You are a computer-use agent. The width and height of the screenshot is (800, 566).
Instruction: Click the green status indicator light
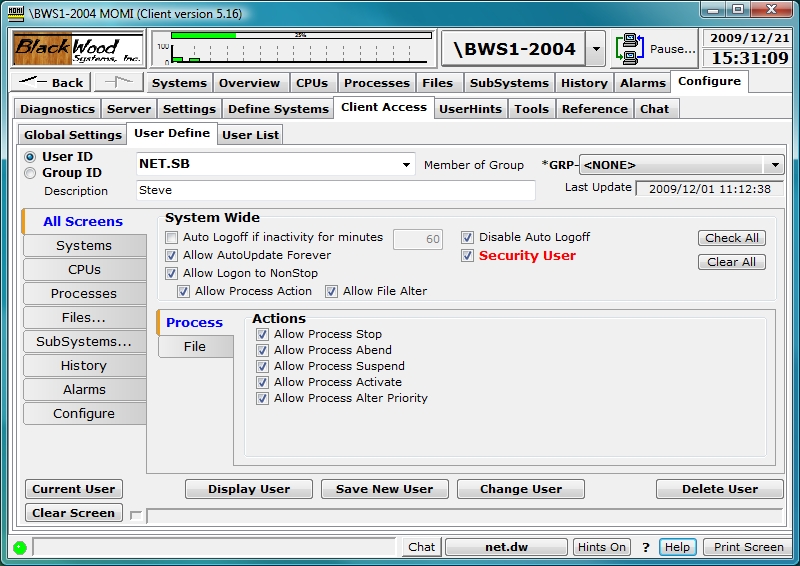tap(19, 547)
